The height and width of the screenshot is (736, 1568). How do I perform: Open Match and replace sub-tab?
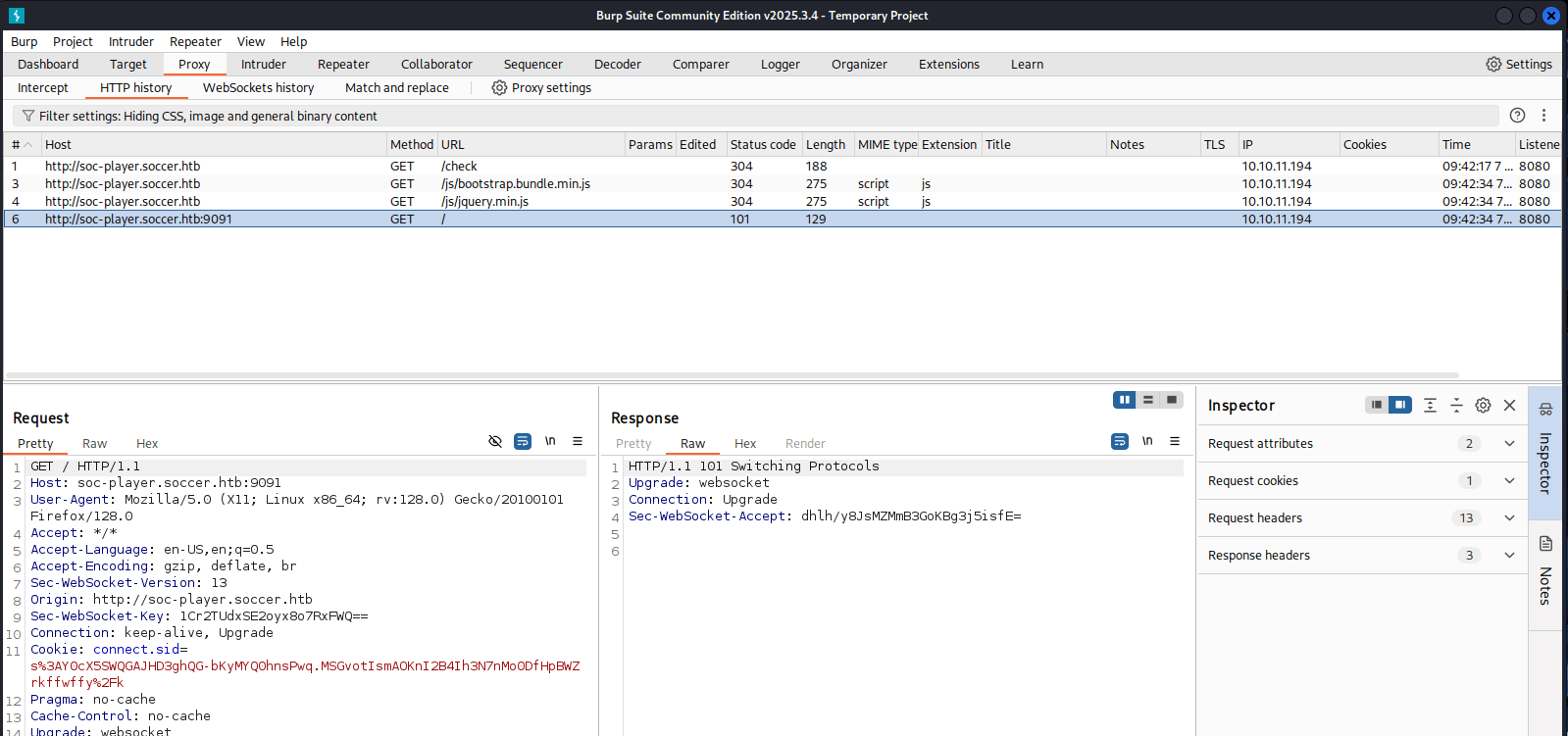pyautogui.click(x=397, y=87)
